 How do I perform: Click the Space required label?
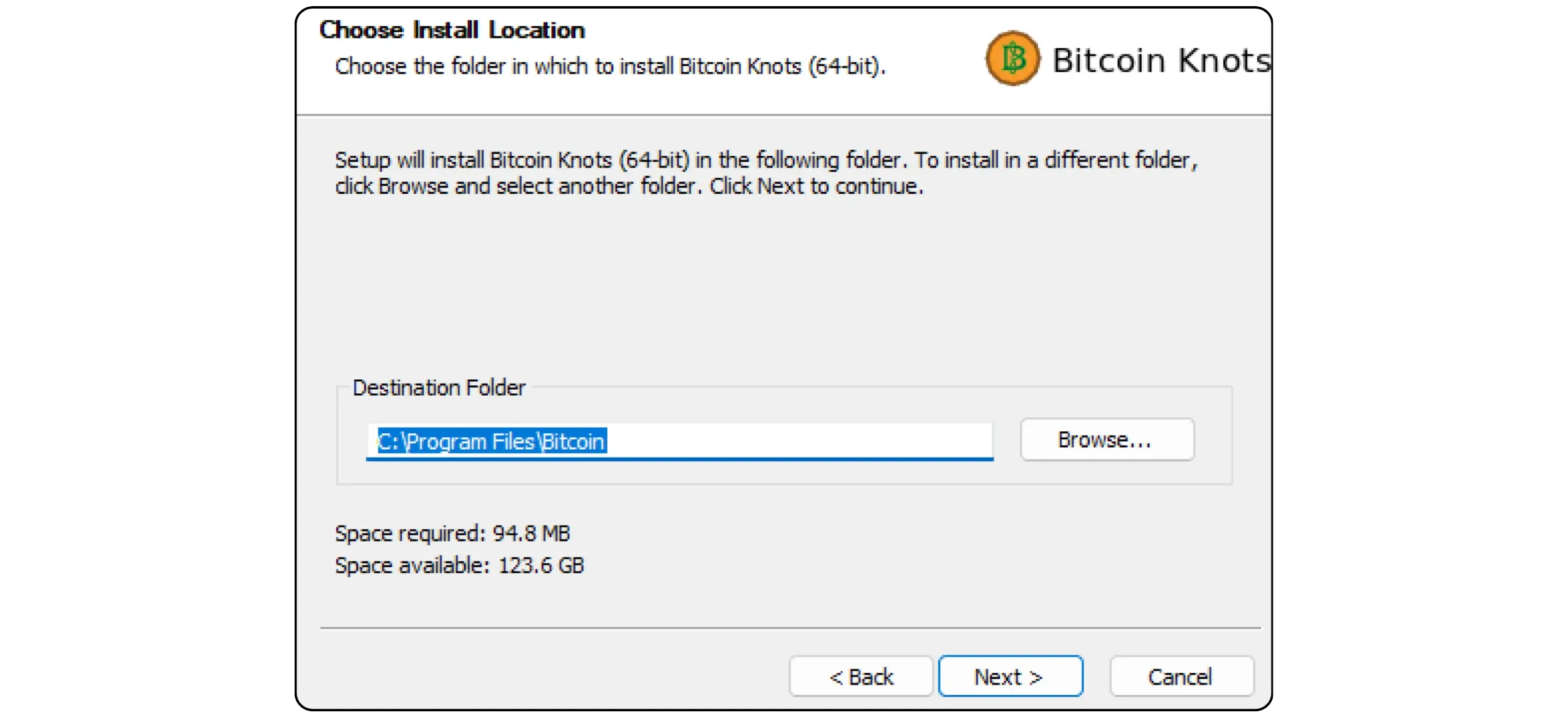pos(410,534)
